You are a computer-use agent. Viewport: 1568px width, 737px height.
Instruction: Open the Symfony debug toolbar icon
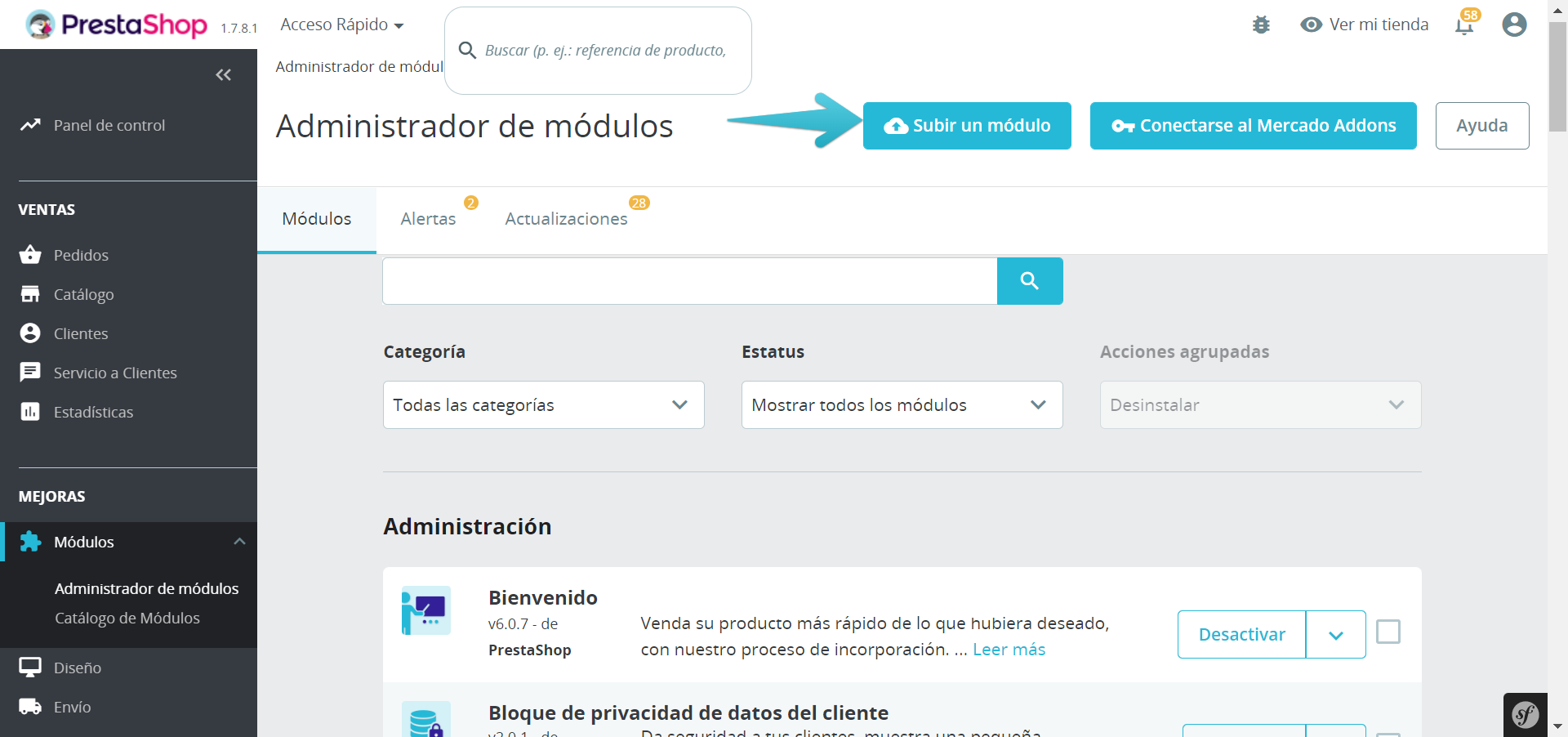point(1526,715)
